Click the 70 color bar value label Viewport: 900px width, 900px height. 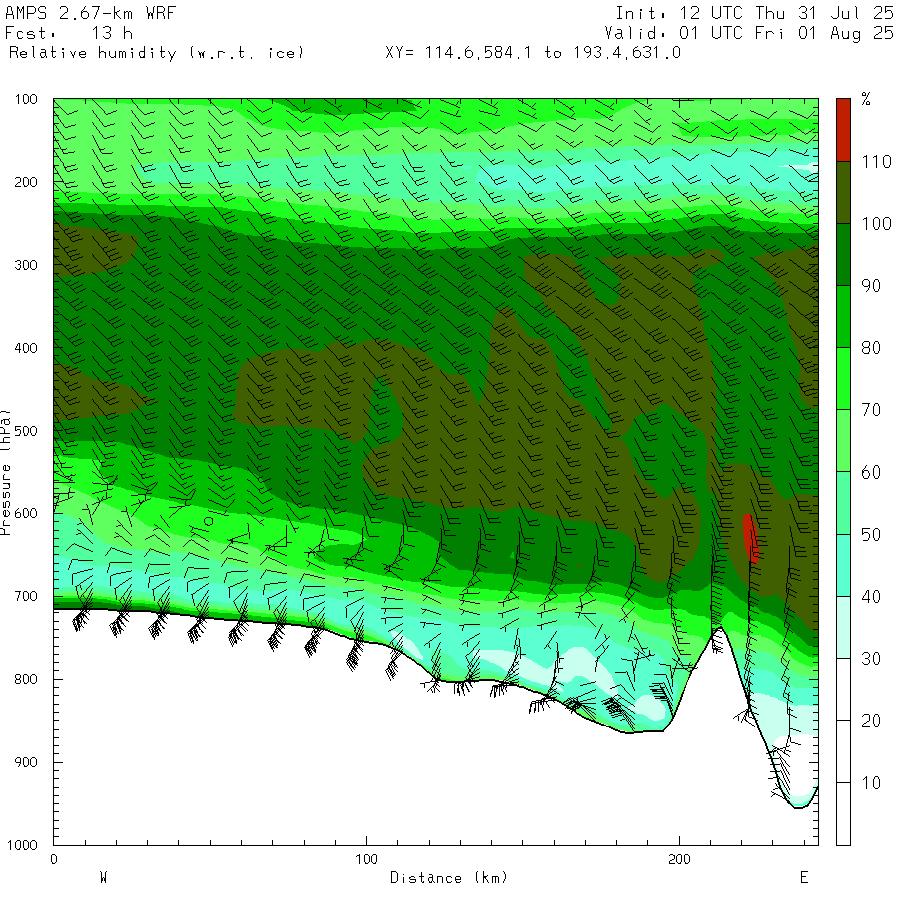[871, 410]
